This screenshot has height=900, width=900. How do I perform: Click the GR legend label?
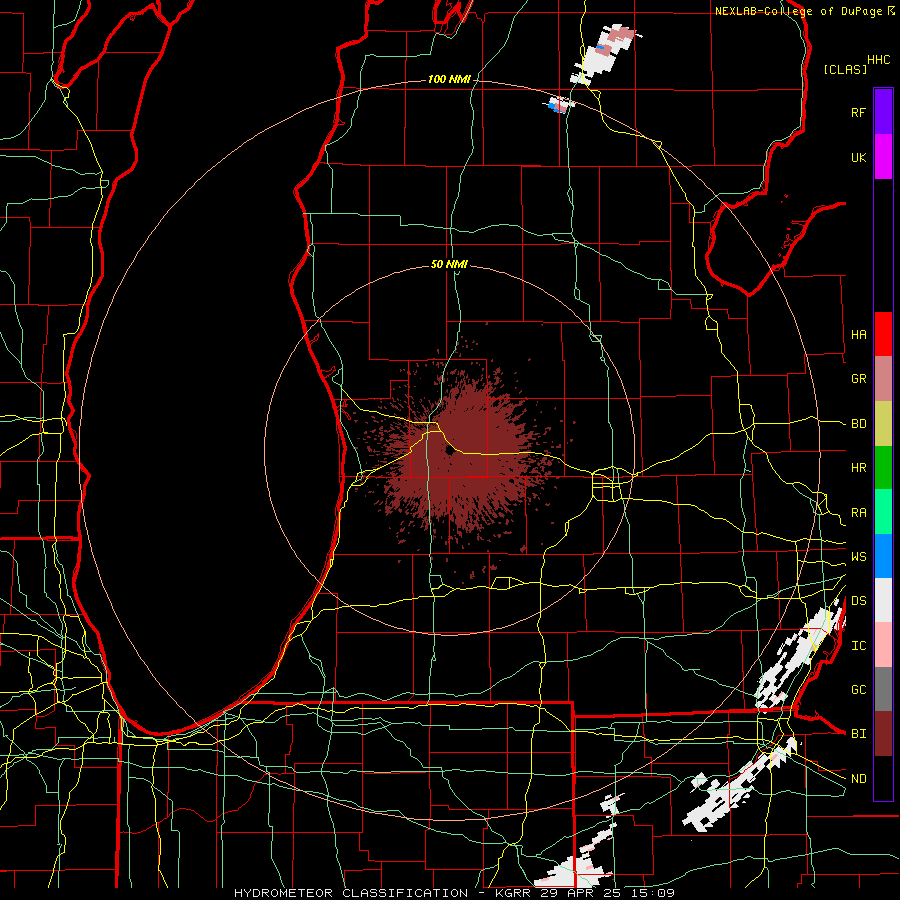click(859, 379)
